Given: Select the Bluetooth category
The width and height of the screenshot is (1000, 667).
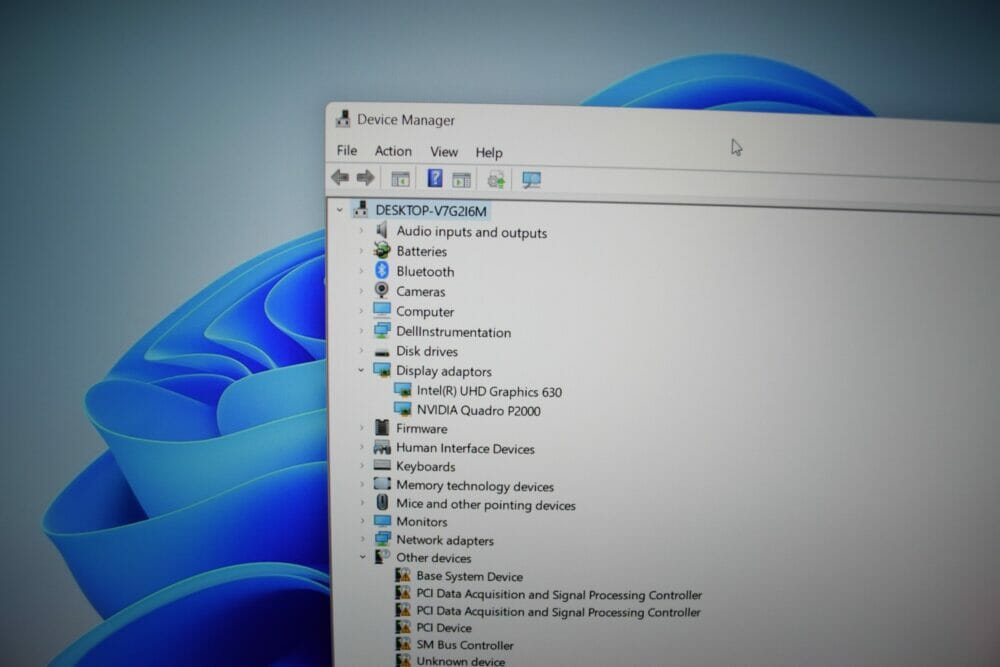Looking at the screenshot, I should (425, 272).
